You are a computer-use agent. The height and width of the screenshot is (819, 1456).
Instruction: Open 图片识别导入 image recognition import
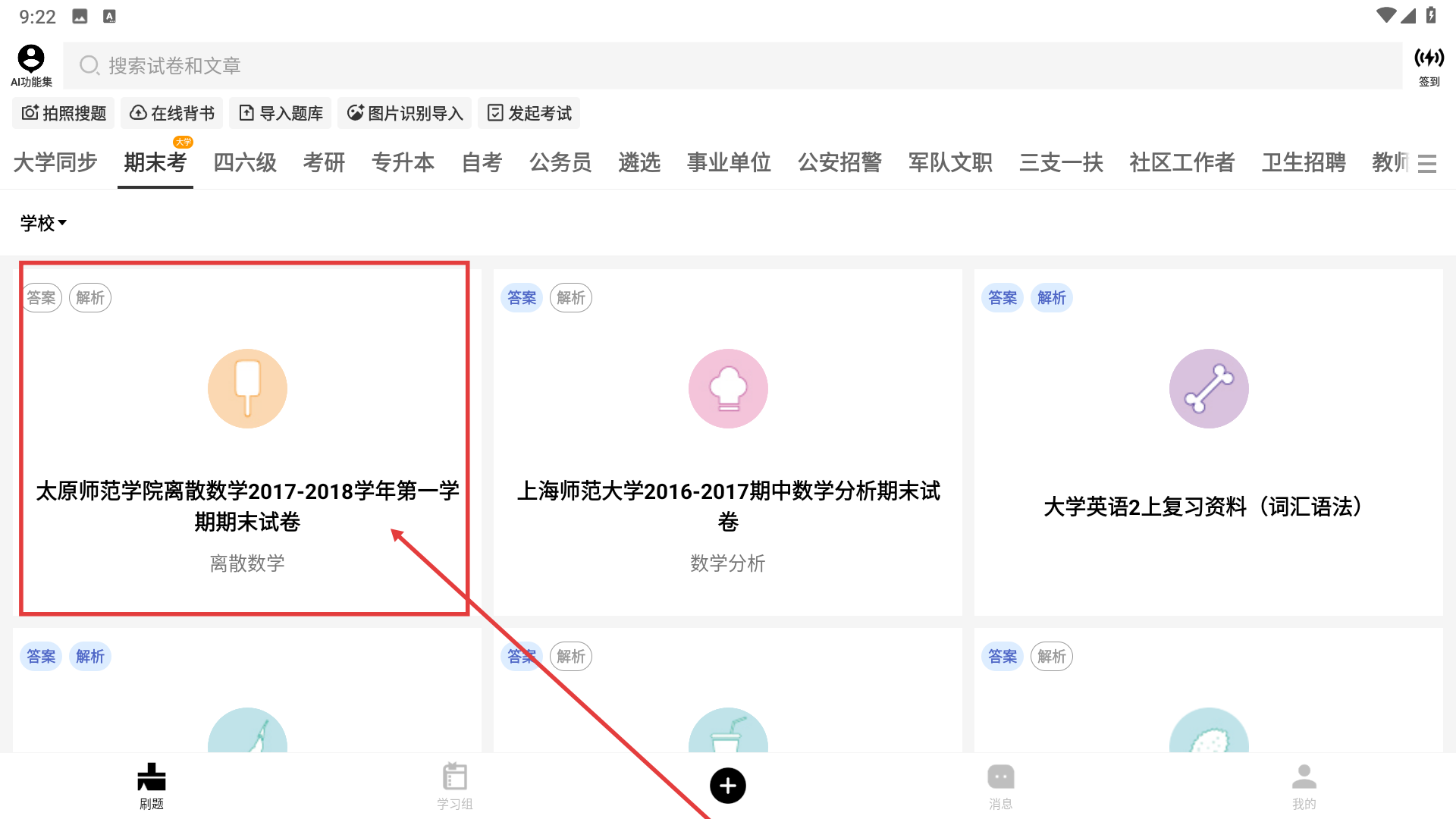coord(405,113)
